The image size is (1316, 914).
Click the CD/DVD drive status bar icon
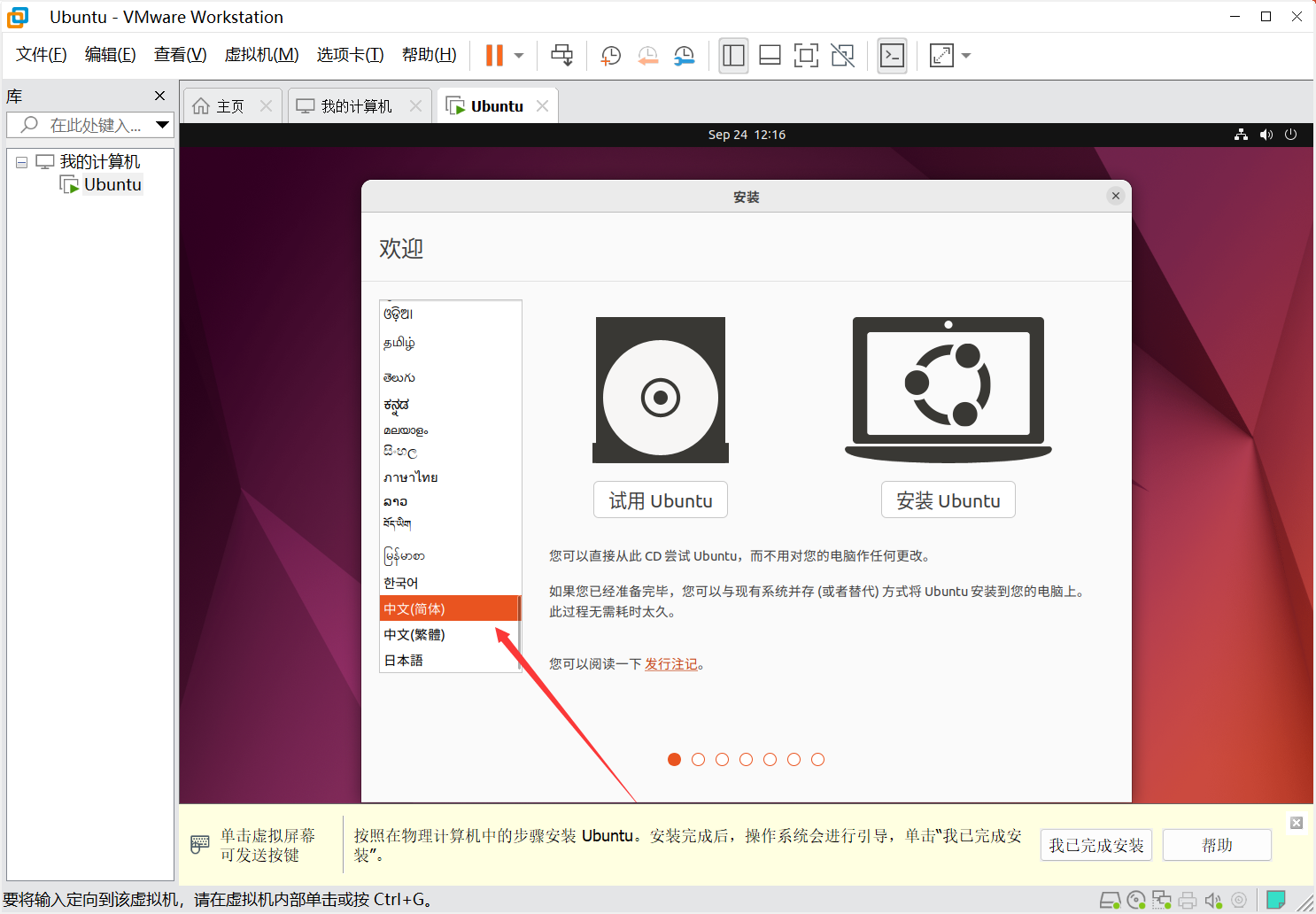pos(1136,901)
